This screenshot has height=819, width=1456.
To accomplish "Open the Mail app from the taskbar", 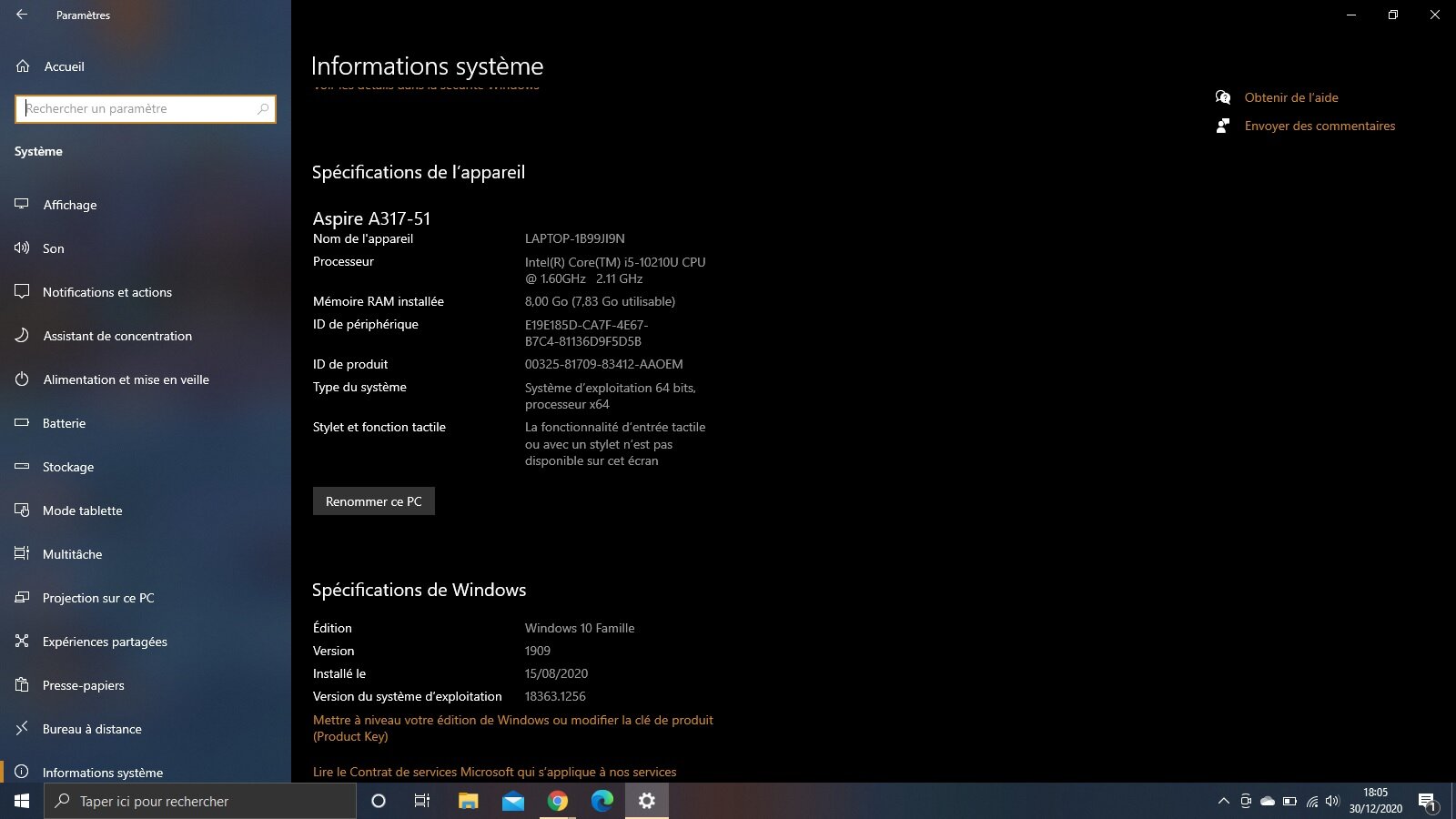I will [x=513, y=801].
